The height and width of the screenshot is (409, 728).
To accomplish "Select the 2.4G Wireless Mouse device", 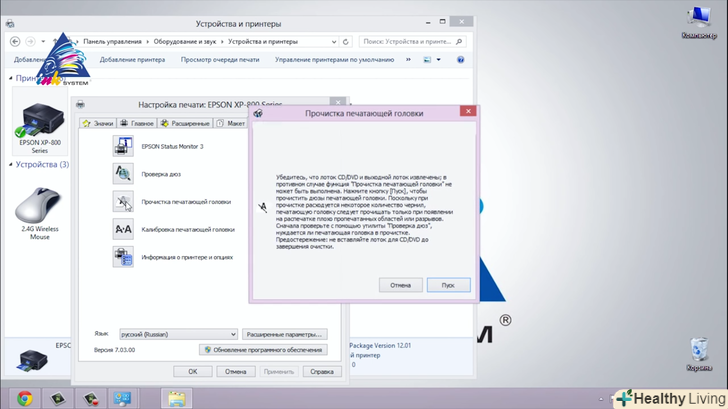I will [39, 208].
